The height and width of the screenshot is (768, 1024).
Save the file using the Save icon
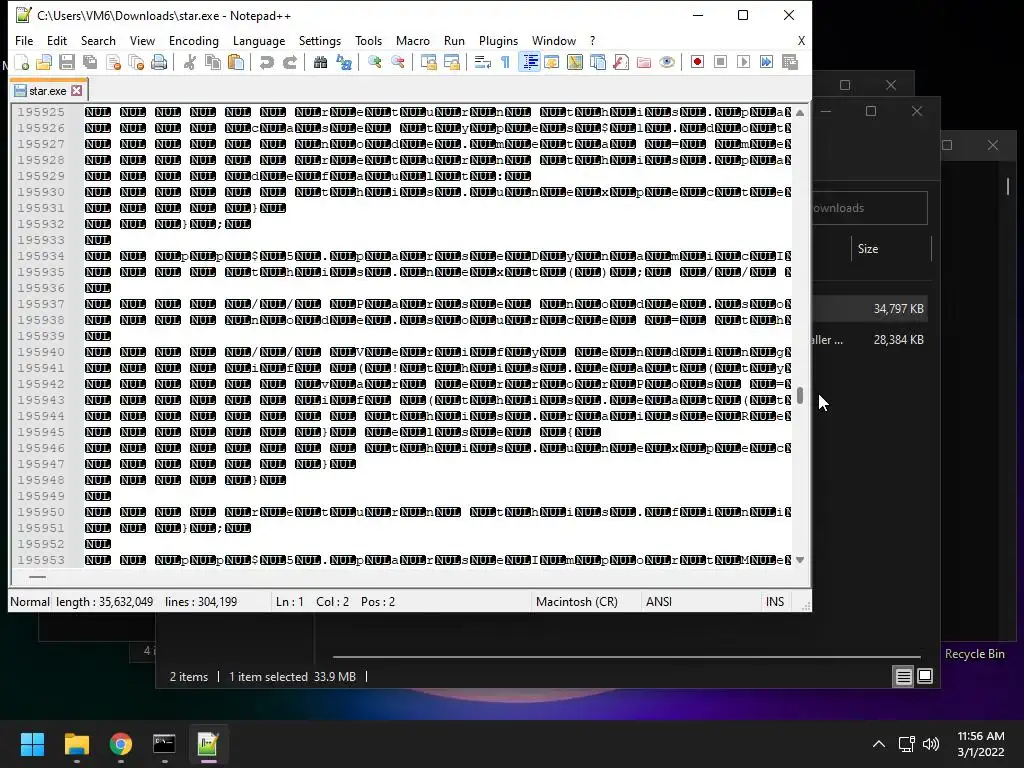[67, 62]
